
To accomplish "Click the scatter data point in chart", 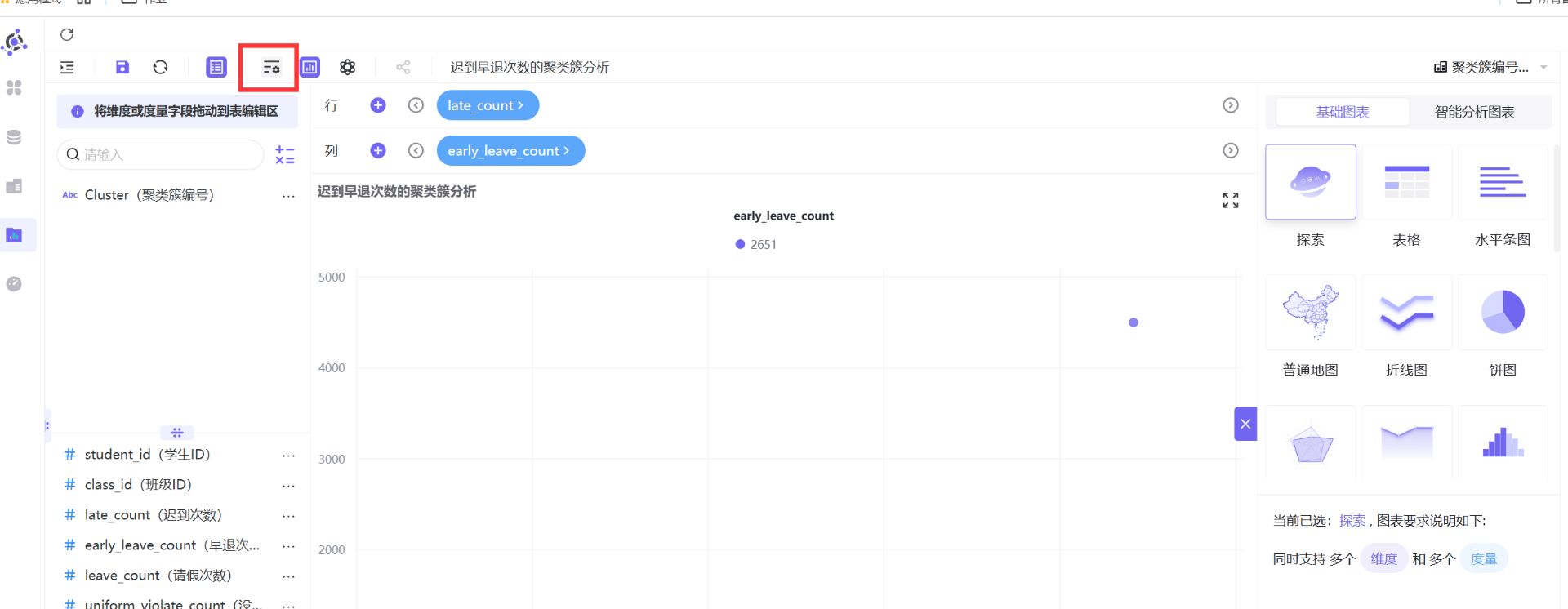I will point(1134,322).
